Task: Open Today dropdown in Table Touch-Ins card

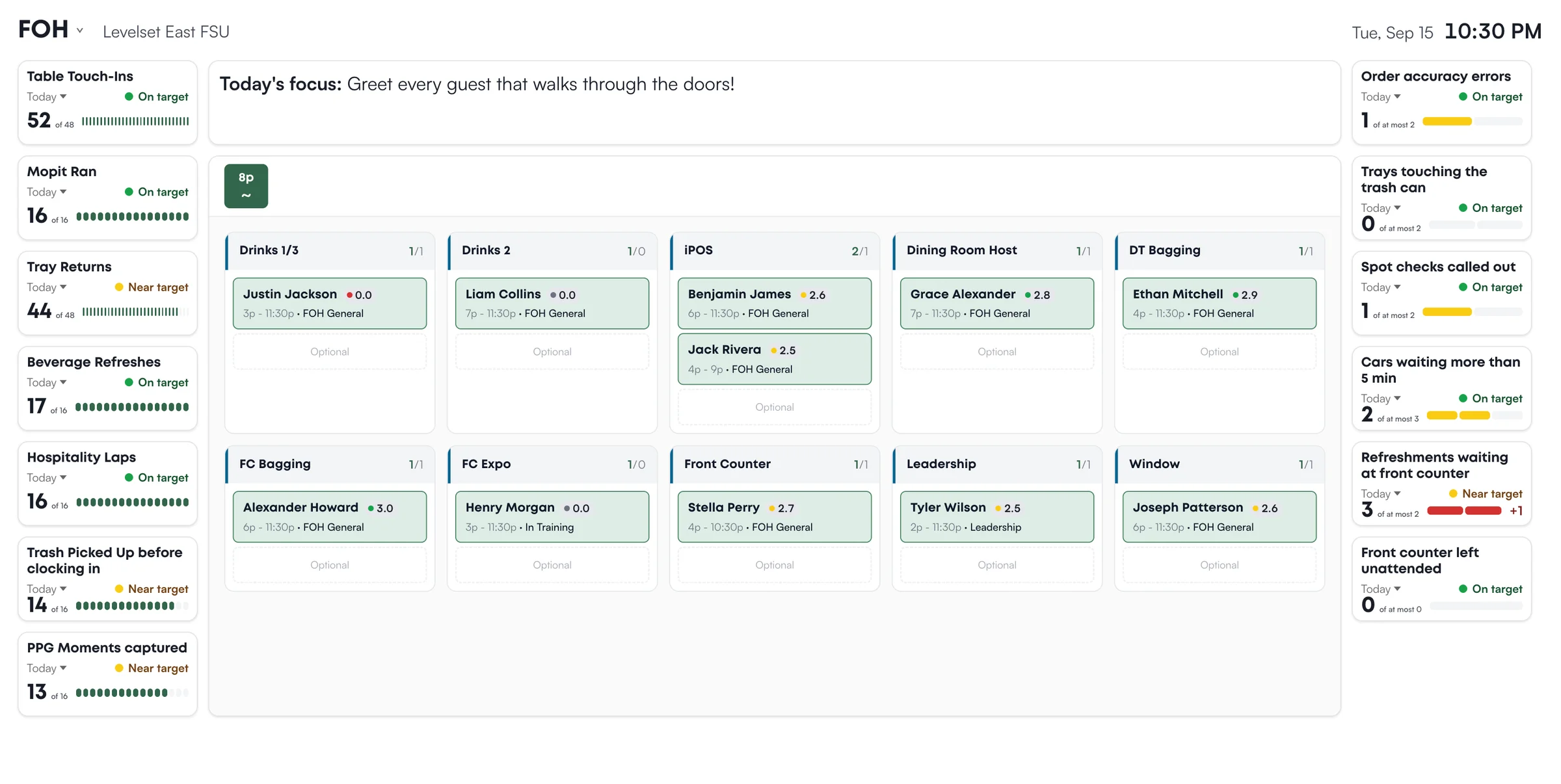Action: tap(47, 97)
